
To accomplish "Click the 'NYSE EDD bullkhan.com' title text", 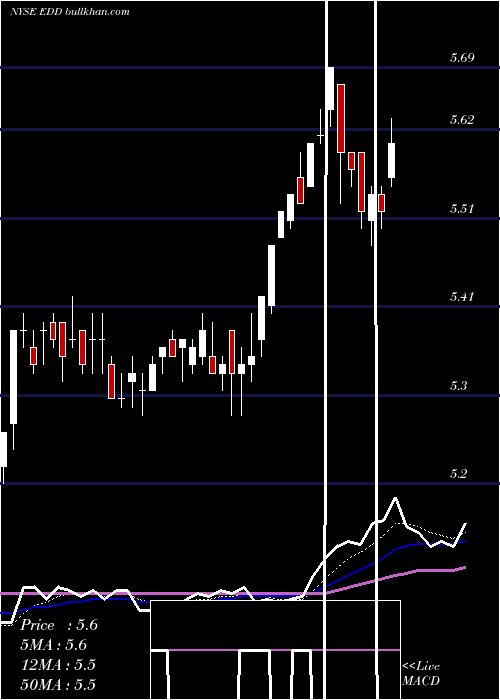I will click(70, 11).
